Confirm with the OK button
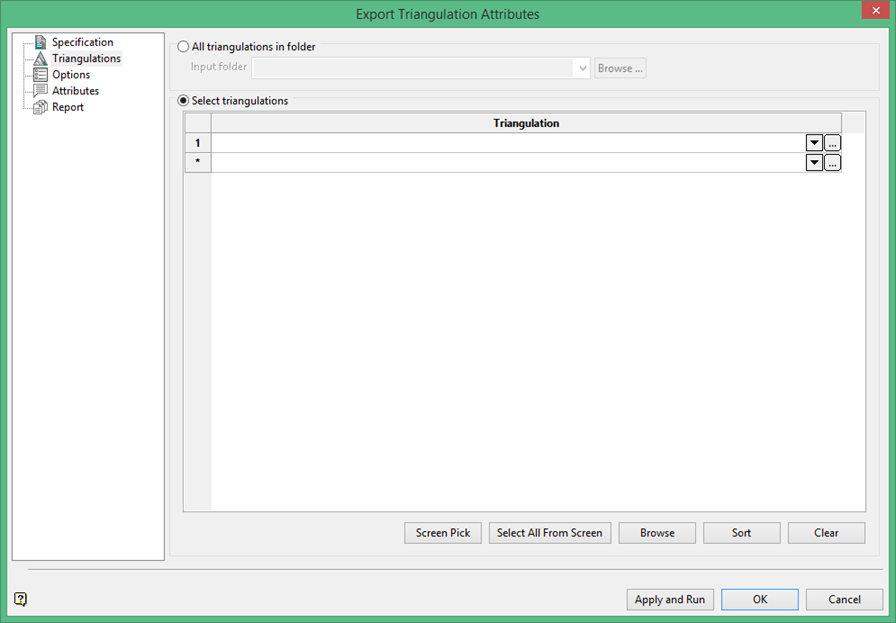 760,600
